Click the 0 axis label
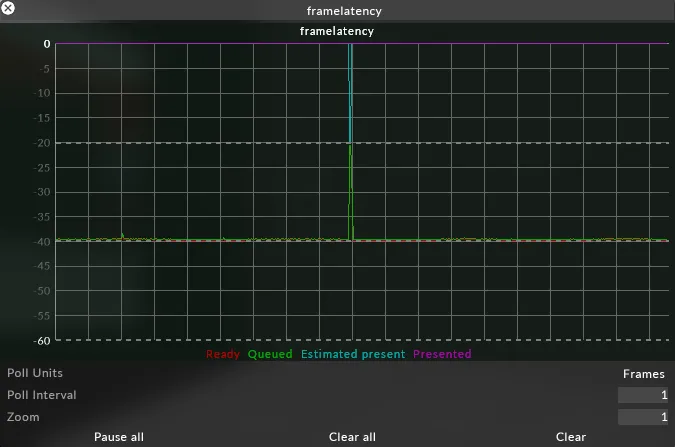 pyautogui.click(x=46, y=44)
